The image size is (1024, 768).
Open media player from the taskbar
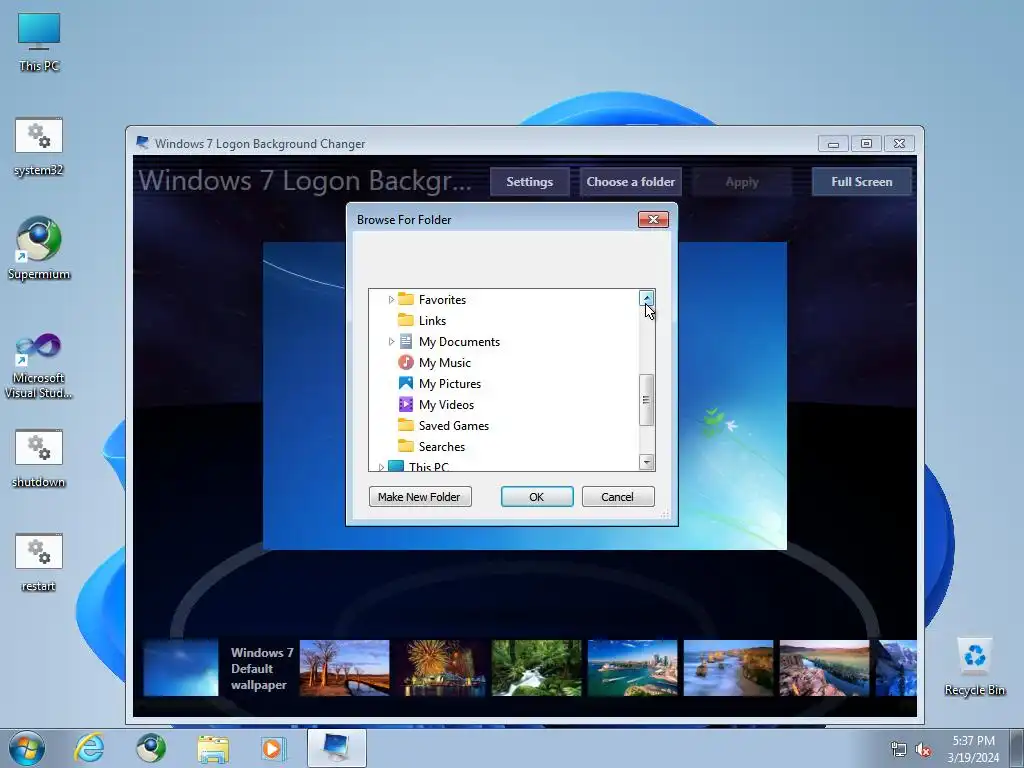pyautogui.click(x=273, y=748)
